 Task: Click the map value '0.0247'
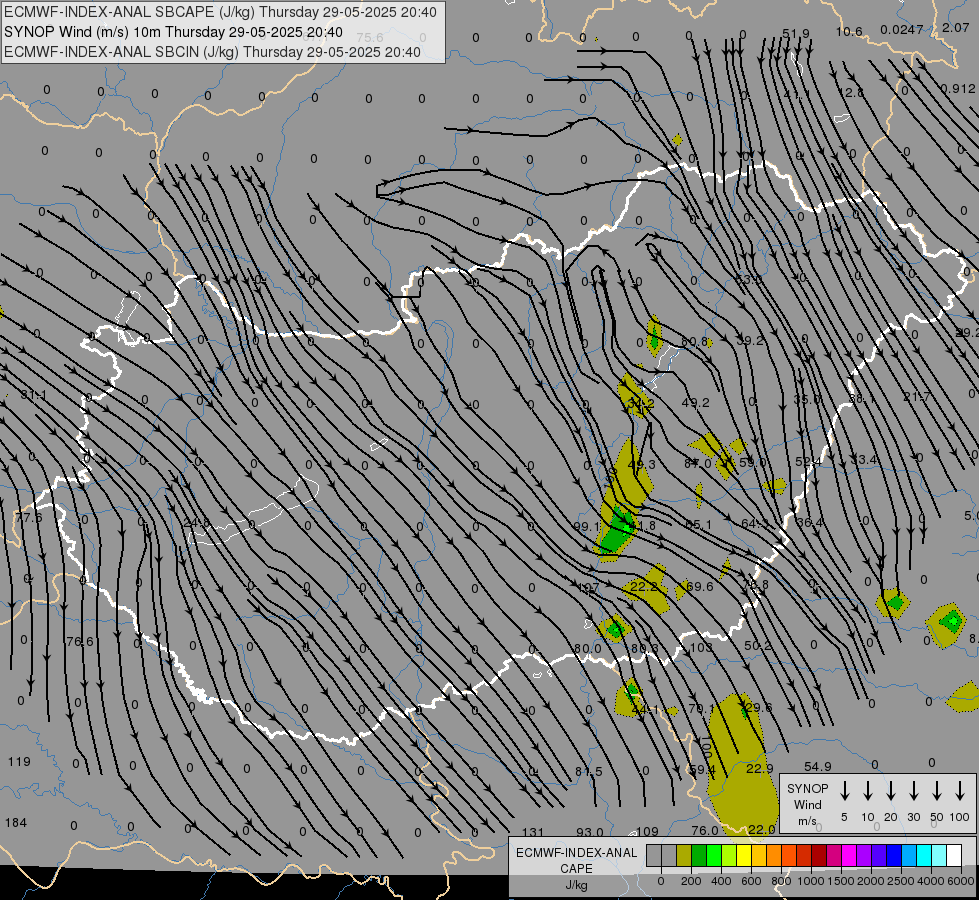[x=902, y=29]
